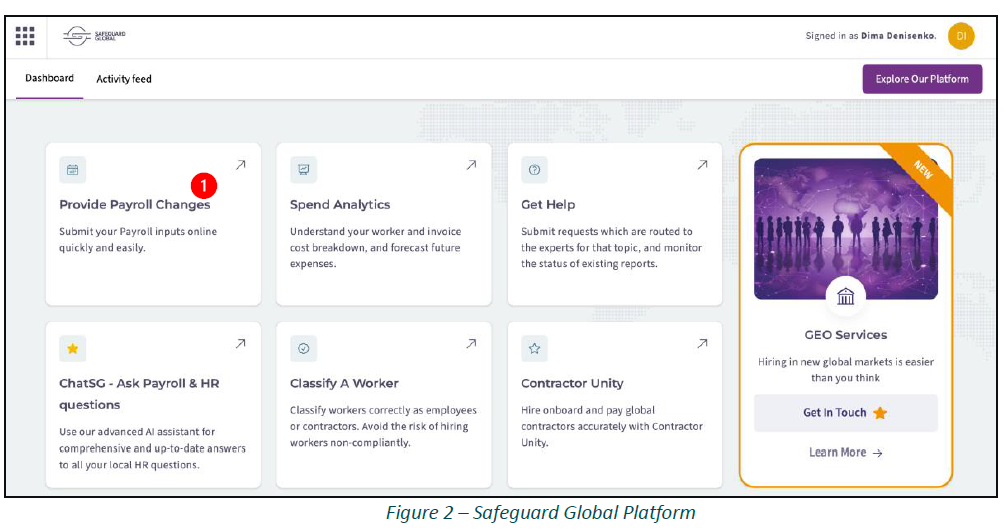Click the GEO Services bank building icon
The width and height of the screenshot is (1006, 531).
846,296
